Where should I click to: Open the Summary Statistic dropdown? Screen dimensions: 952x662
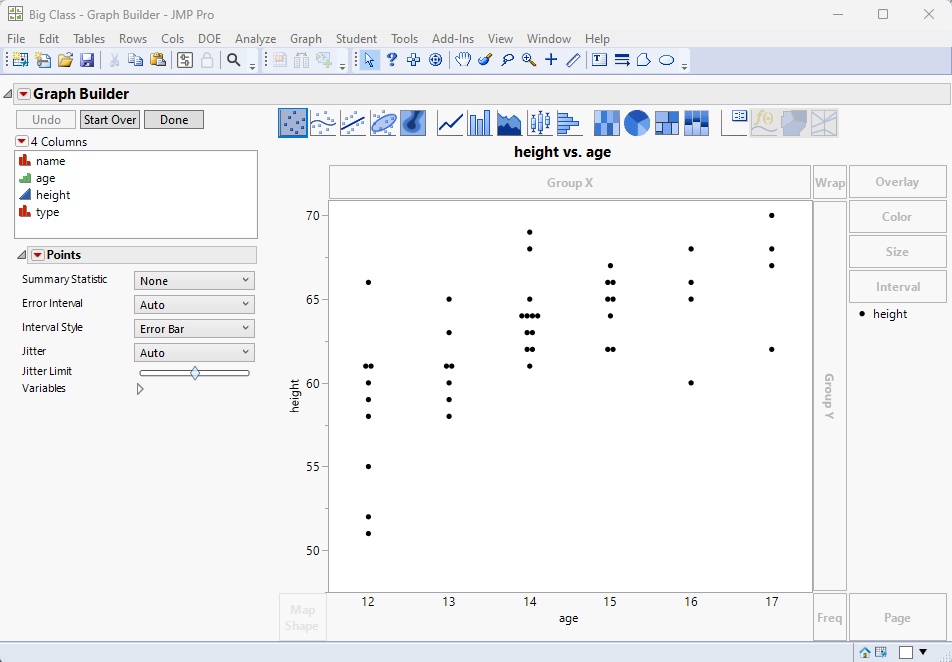194,281
